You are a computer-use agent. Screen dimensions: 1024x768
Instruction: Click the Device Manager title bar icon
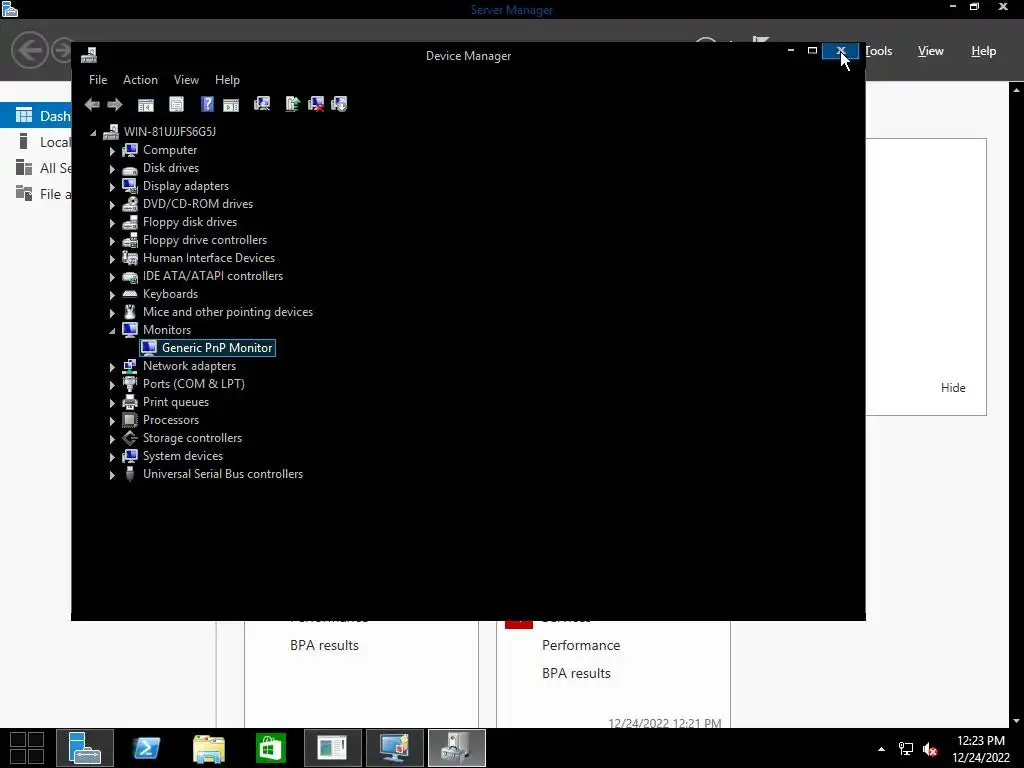pyautogui.click(x=89, y=56)
